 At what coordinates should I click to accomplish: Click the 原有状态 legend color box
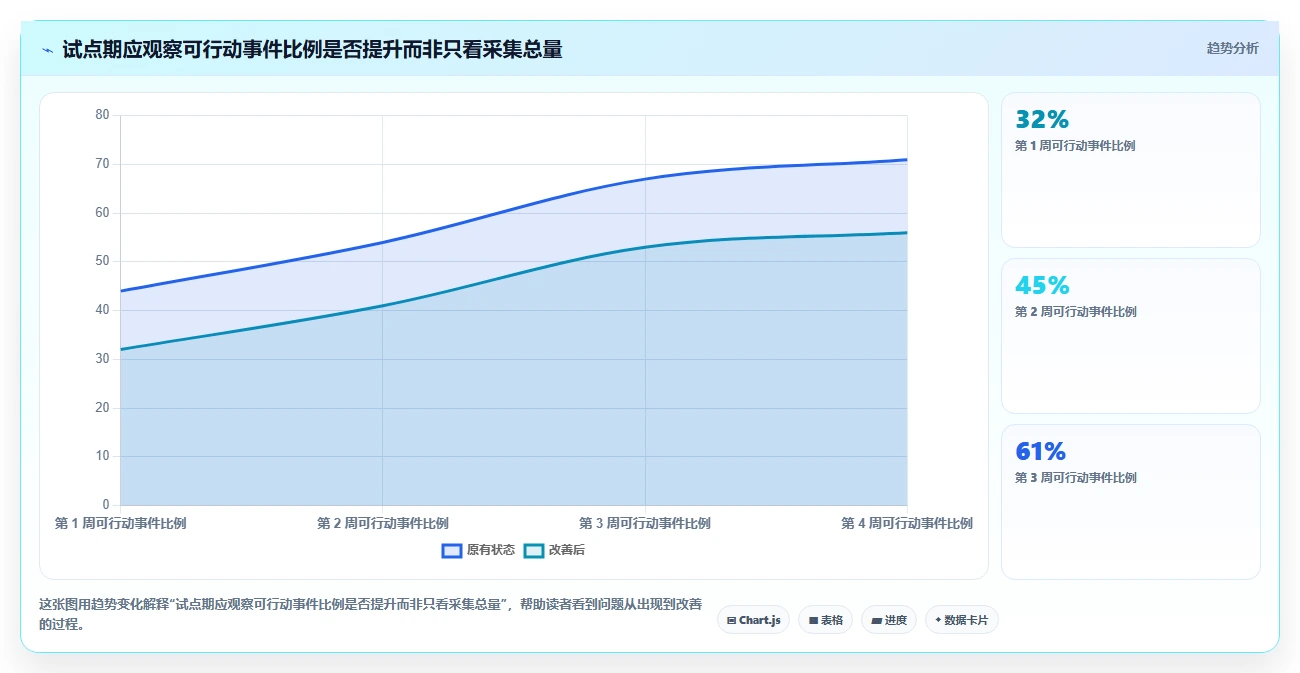(452, 550)
